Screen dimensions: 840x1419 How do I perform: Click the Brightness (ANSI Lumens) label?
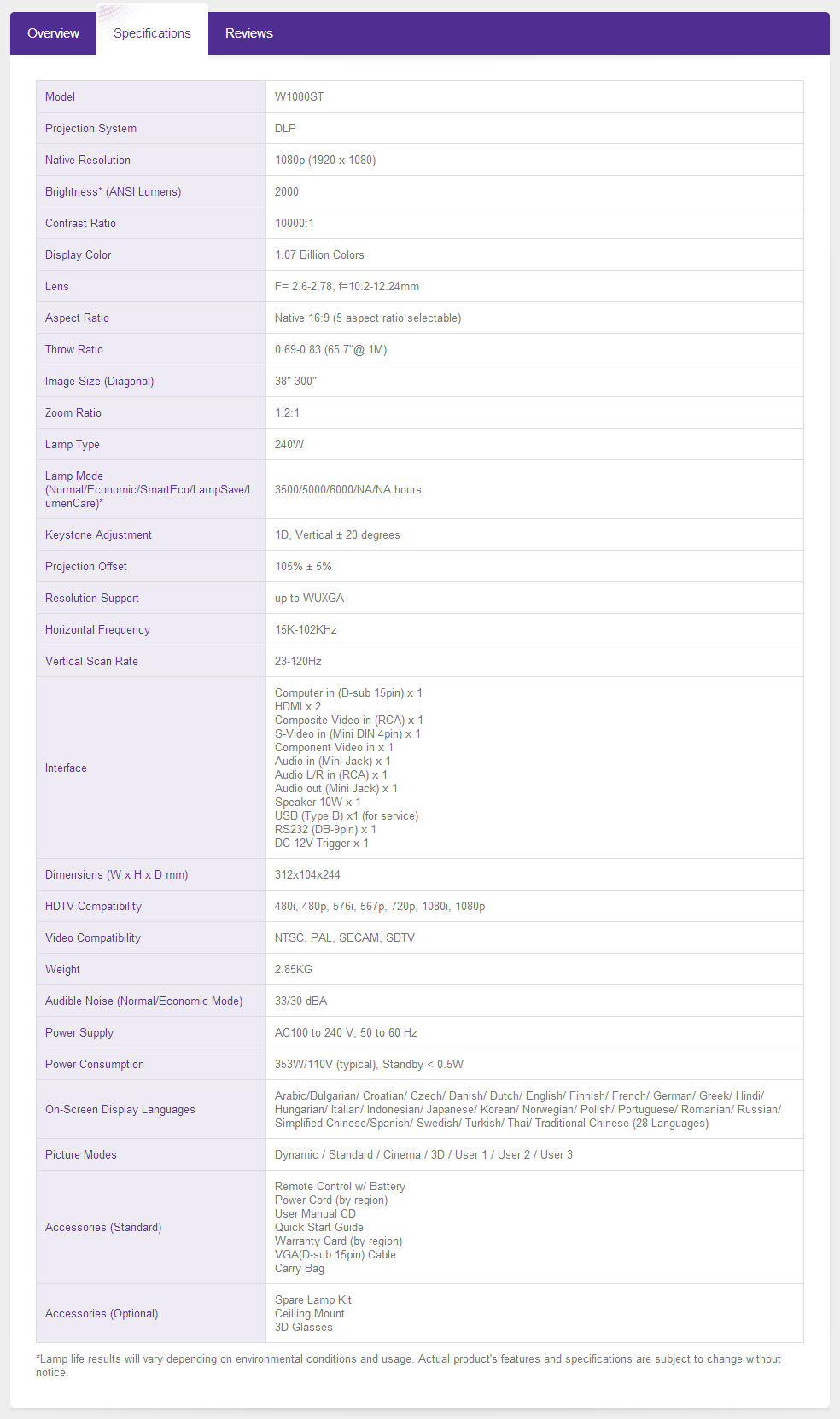(x=113, y=191)
